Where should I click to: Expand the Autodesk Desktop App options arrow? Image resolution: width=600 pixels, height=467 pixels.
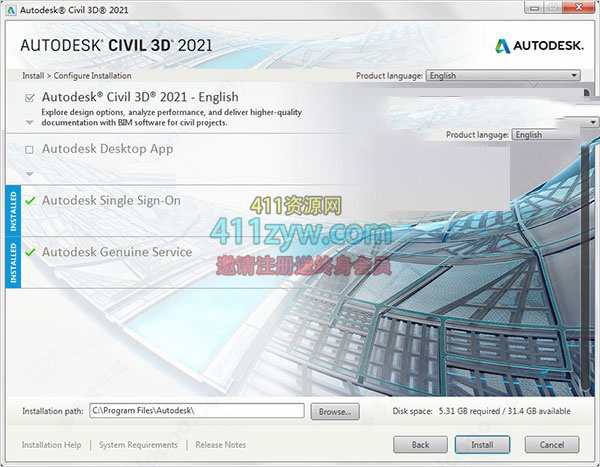[29, 173]
